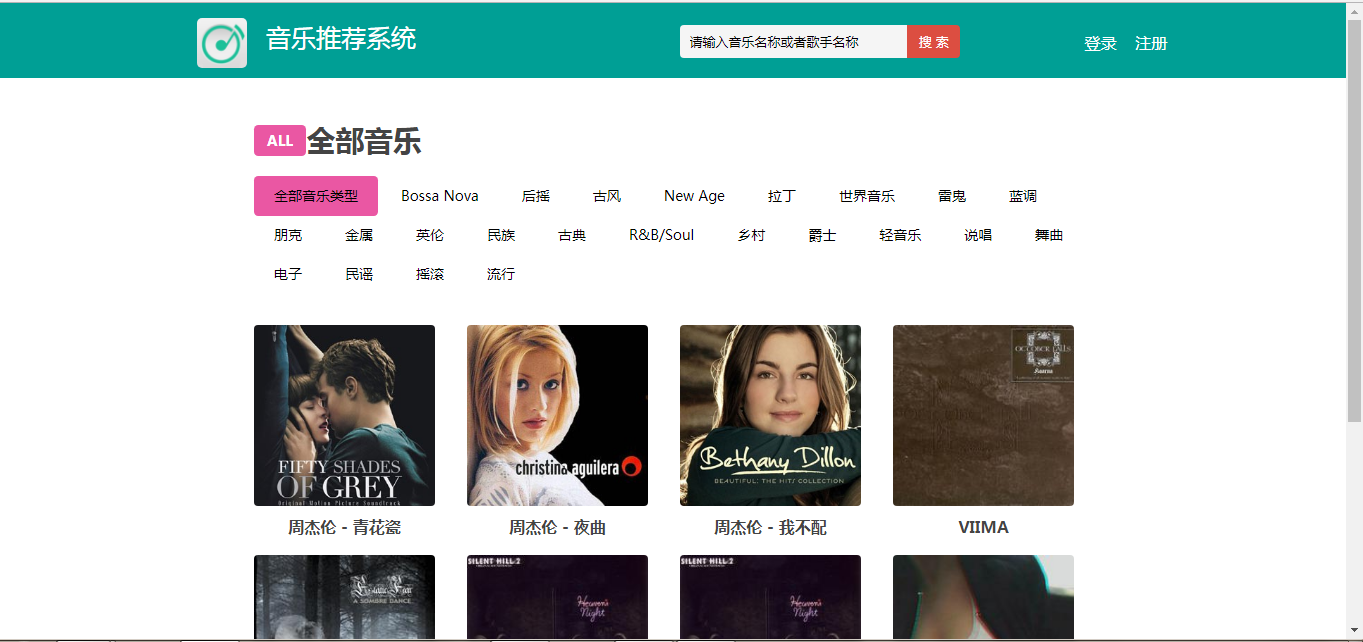
Task: Filter by 流行 genre
Action: click(x=501, y=274)
